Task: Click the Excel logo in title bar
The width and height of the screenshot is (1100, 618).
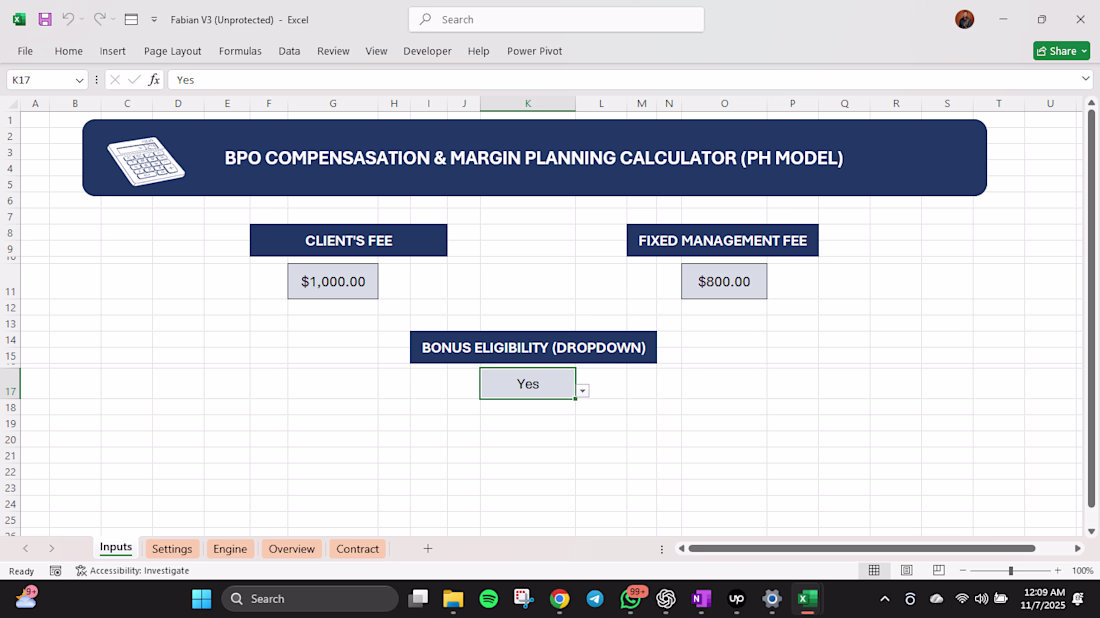Action: click(x=19, y=20)
